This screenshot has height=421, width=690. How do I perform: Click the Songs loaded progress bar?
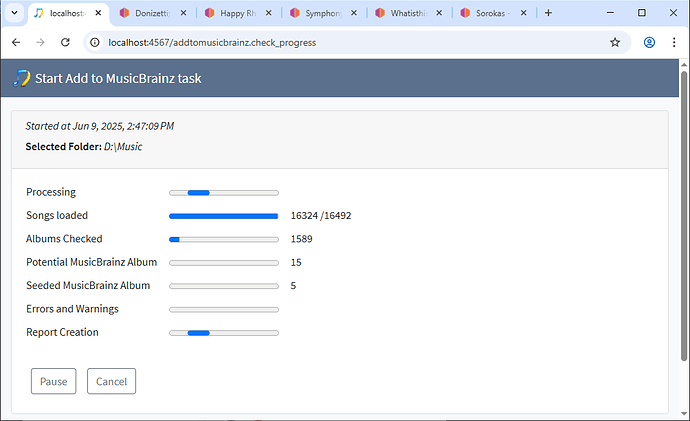(223, 215)
